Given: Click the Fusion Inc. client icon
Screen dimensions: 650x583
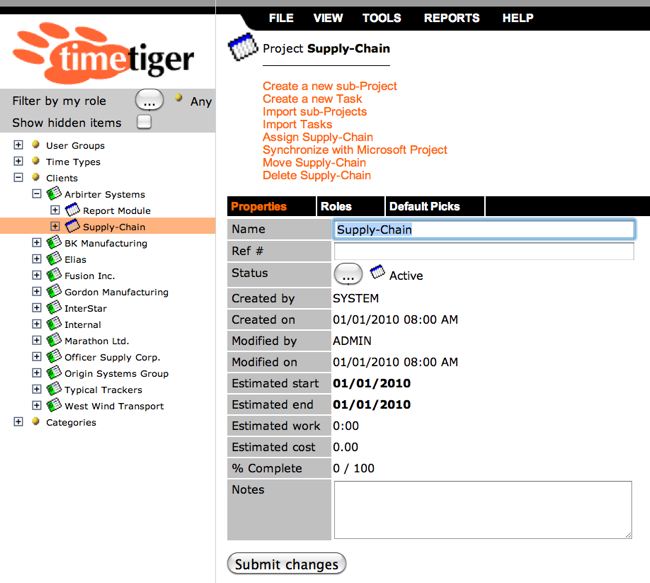Looking at the screenshot, I should tap(54, 274).
